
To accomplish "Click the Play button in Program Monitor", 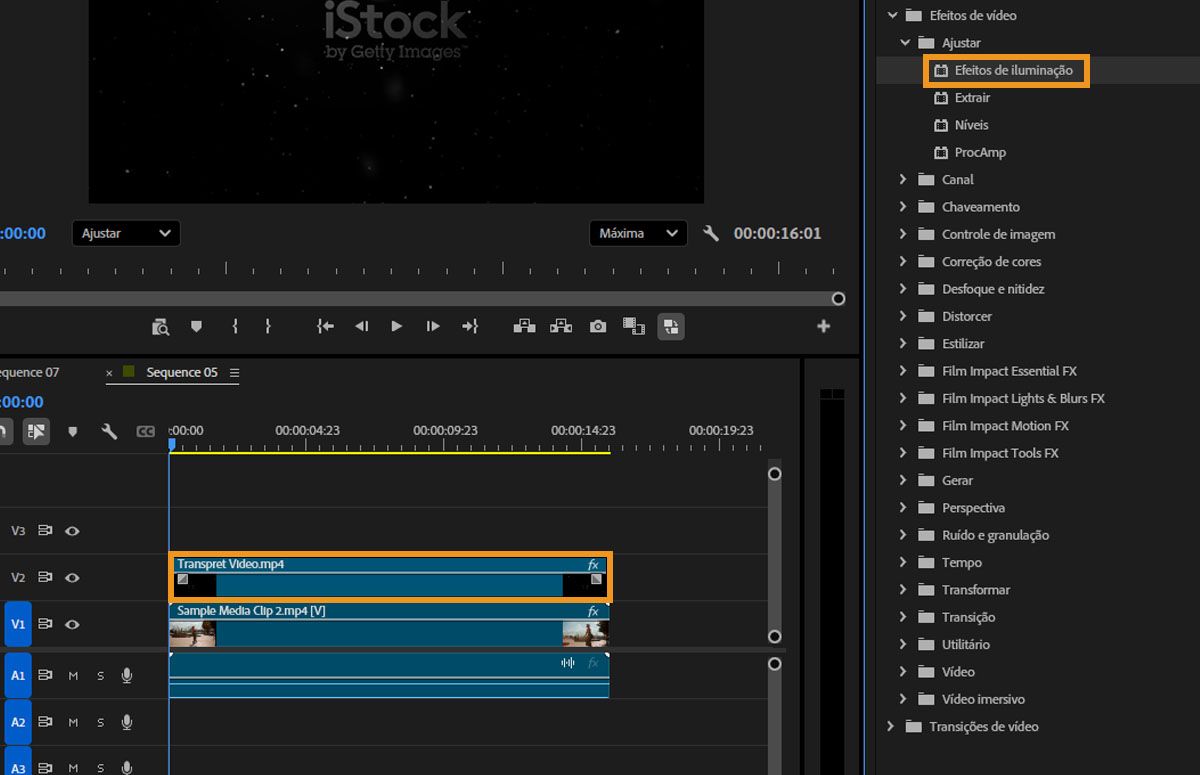I will [x=397, y=326].
